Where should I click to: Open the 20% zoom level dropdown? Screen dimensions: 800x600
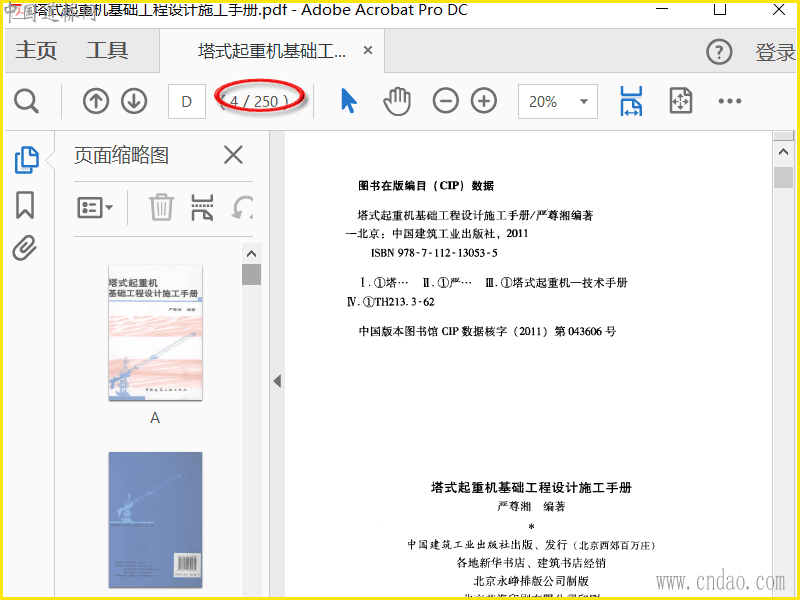558,102
